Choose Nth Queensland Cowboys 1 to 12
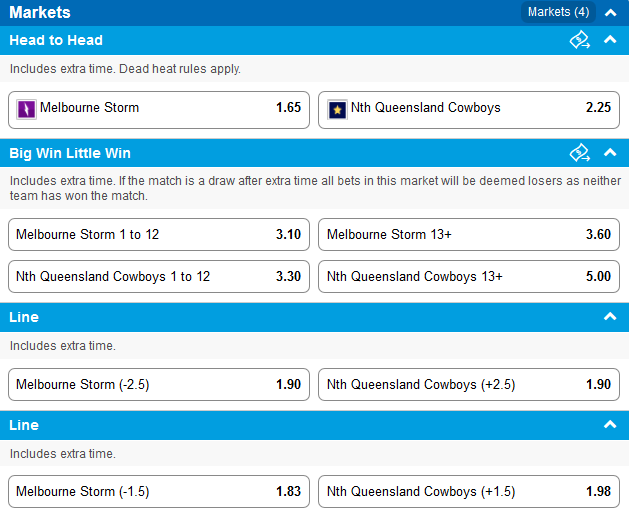Image resolution: width=629 pixels, height=515 pixels. [159, 277]
